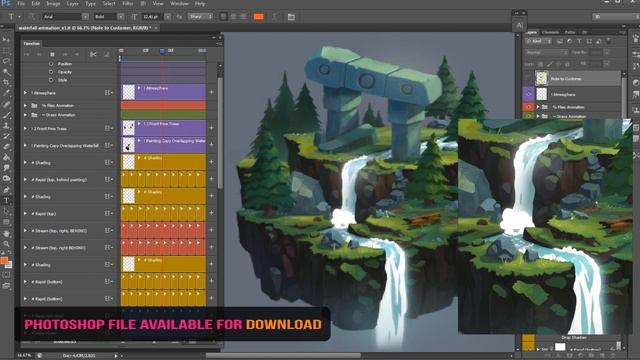Filter layers by adjustment layers icon
The height and width of the screenshot is (360, 640).
click(x=569, y=41)
